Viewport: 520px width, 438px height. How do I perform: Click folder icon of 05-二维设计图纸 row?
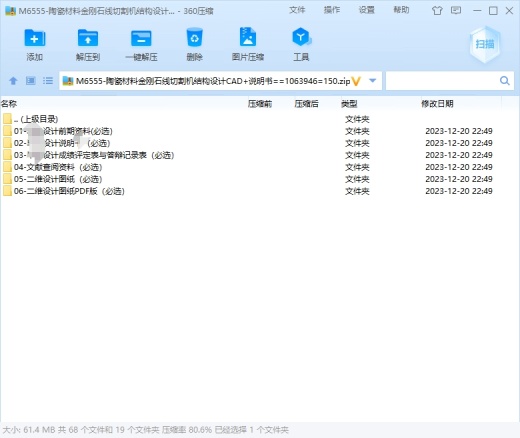click(7, 179)
